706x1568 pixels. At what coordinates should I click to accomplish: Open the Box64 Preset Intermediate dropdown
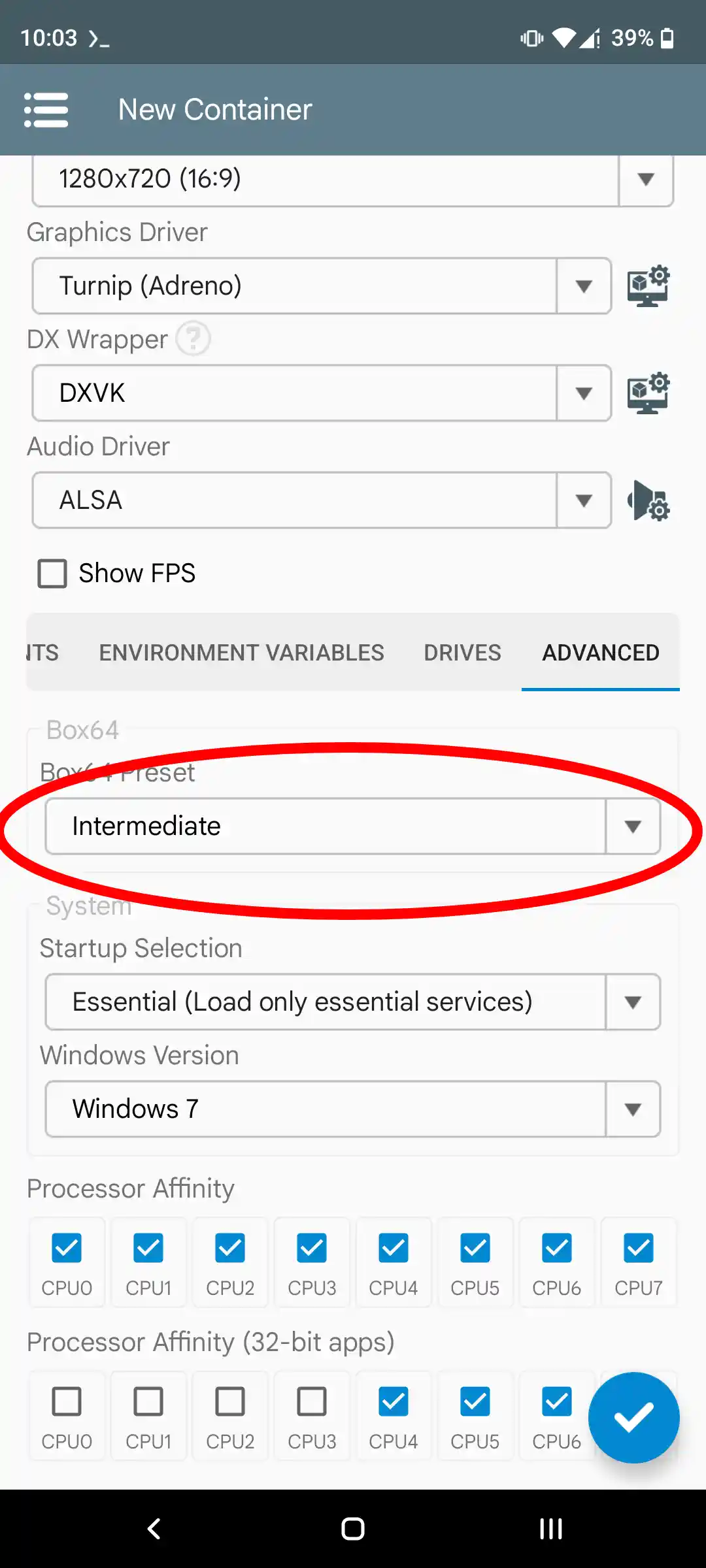[x=352, y=826]
